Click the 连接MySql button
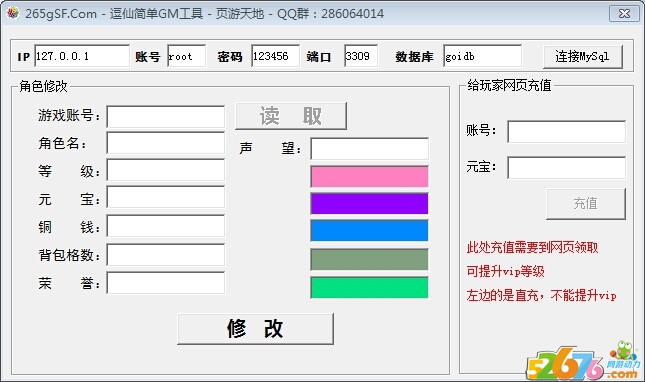This screenshot has width=645, height=382. [x=582, y=56]
